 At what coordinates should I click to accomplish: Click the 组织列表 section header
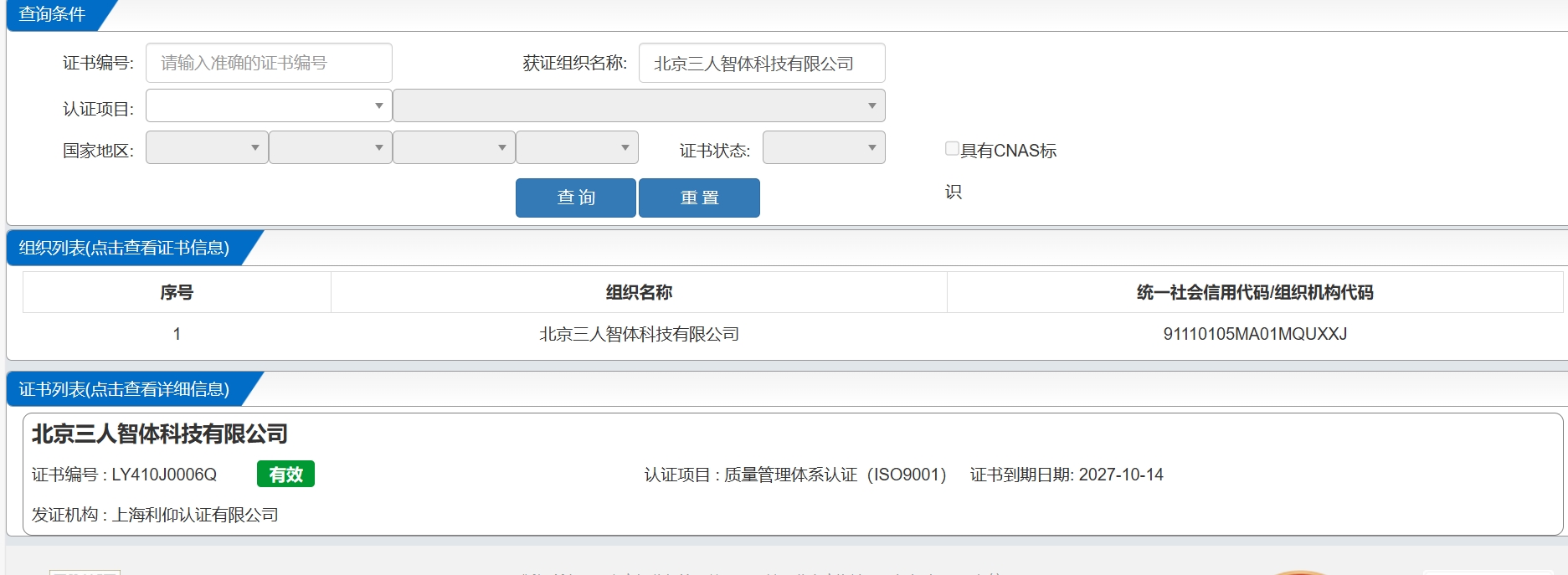124,248
